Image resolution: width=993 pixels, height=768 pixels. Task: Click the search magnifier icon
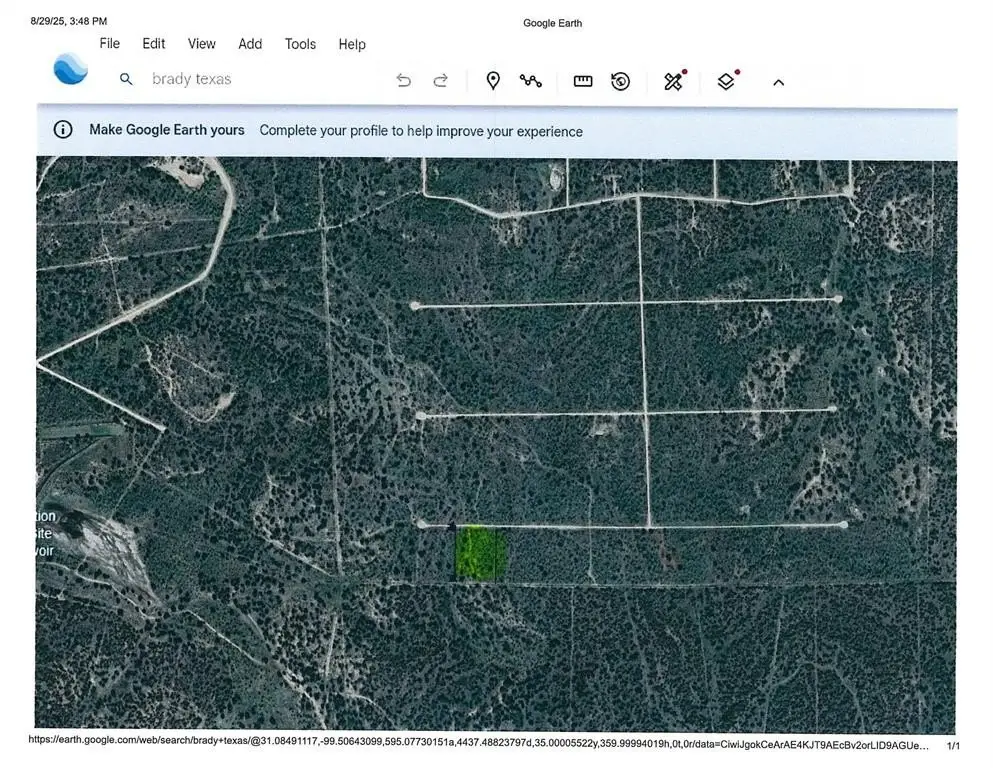(126, 79)
